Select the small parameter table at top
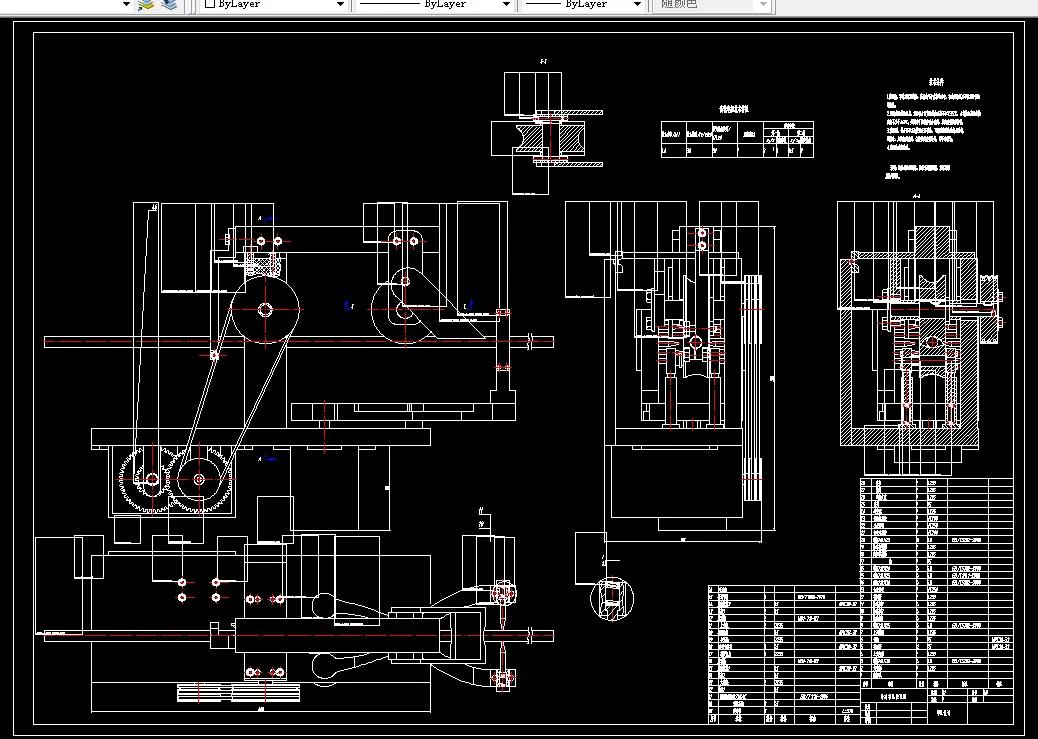 [x=737, y=139]
